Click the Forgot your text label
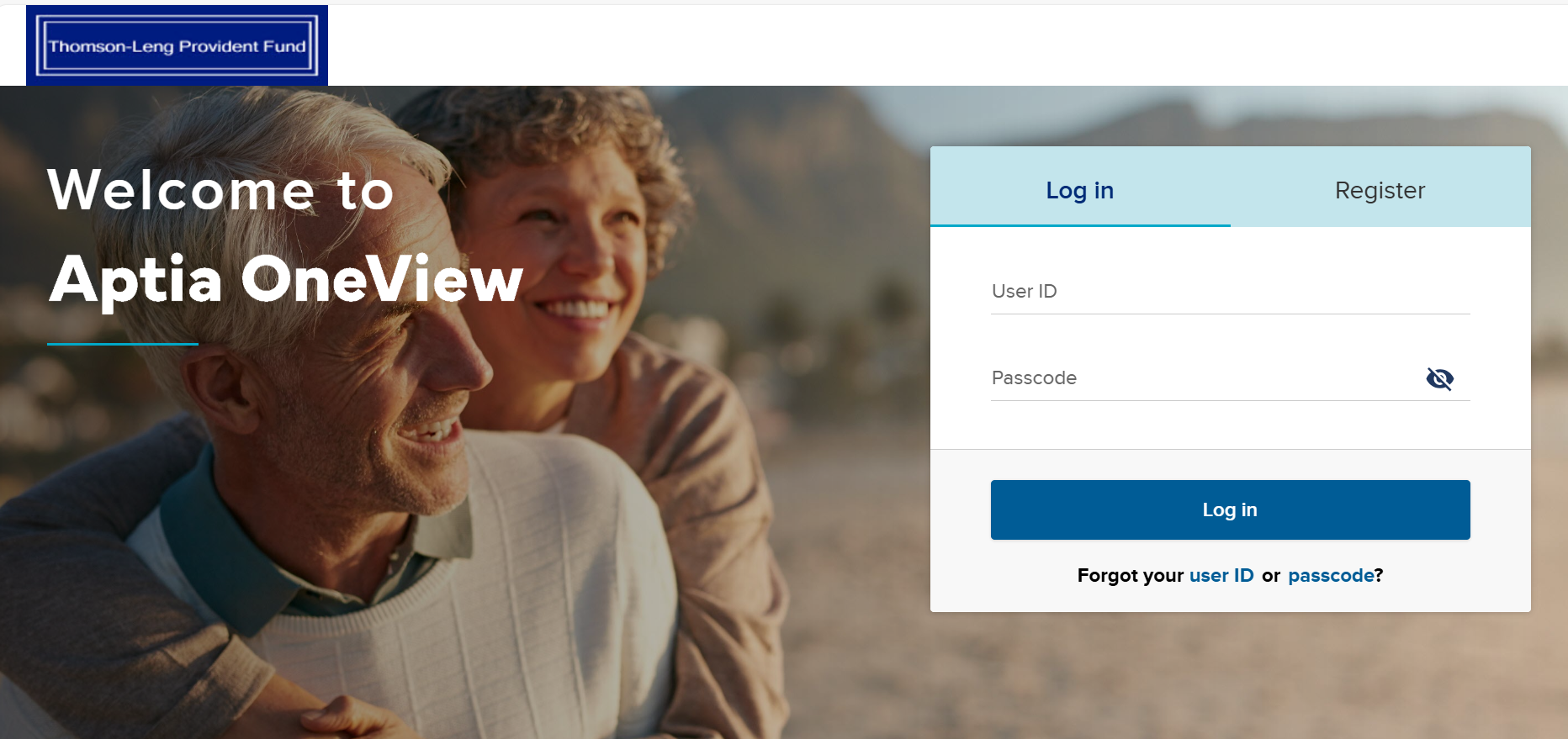 pyautogui.click(x=1131, y=576)
